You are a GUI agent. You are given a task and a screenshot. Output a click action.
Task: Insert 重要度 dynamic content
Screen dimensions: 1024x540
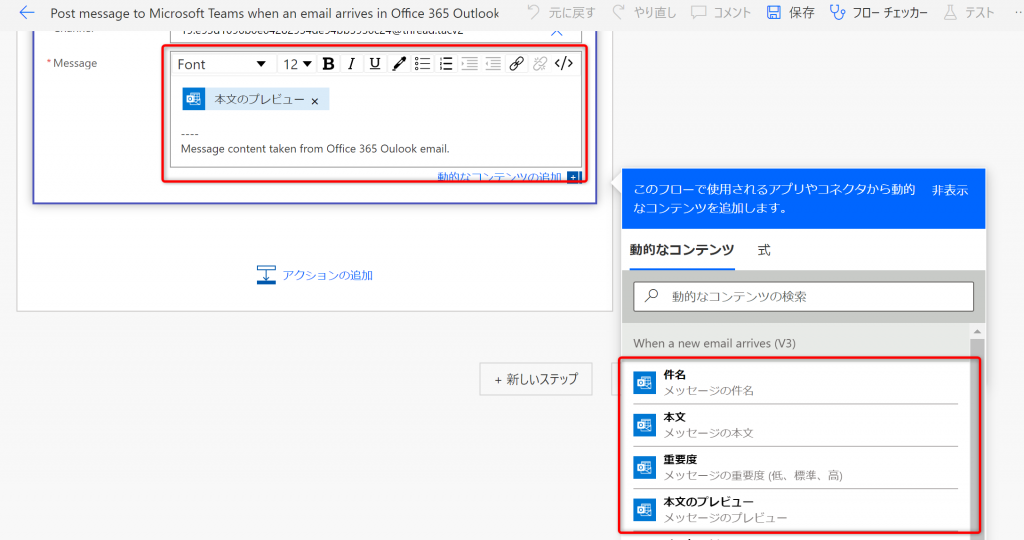(795, 468)
